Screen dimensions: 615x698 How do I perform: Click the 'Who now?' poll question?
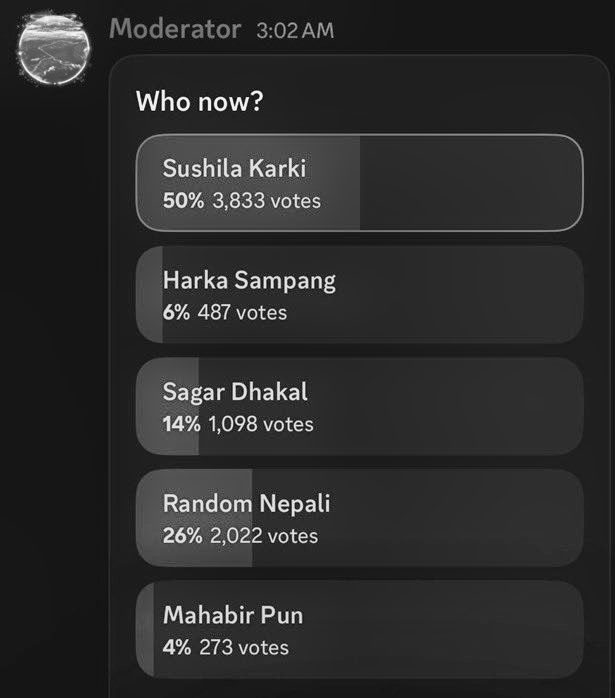click(199, 101)
